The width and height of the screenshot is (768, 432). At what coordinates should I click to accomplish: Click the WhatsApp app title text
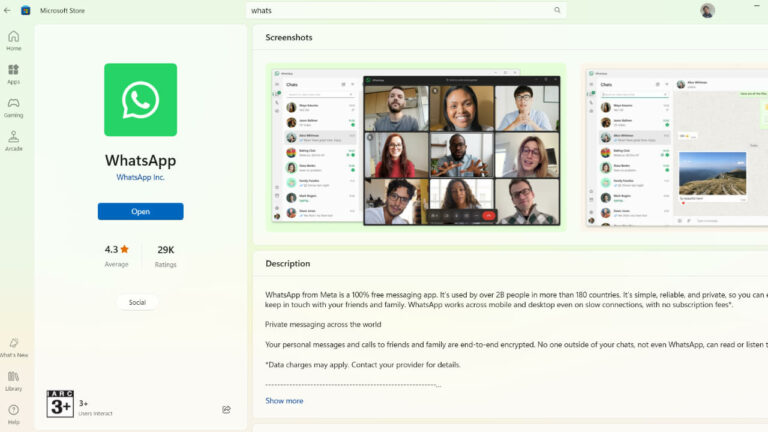(x=141, y=160)
